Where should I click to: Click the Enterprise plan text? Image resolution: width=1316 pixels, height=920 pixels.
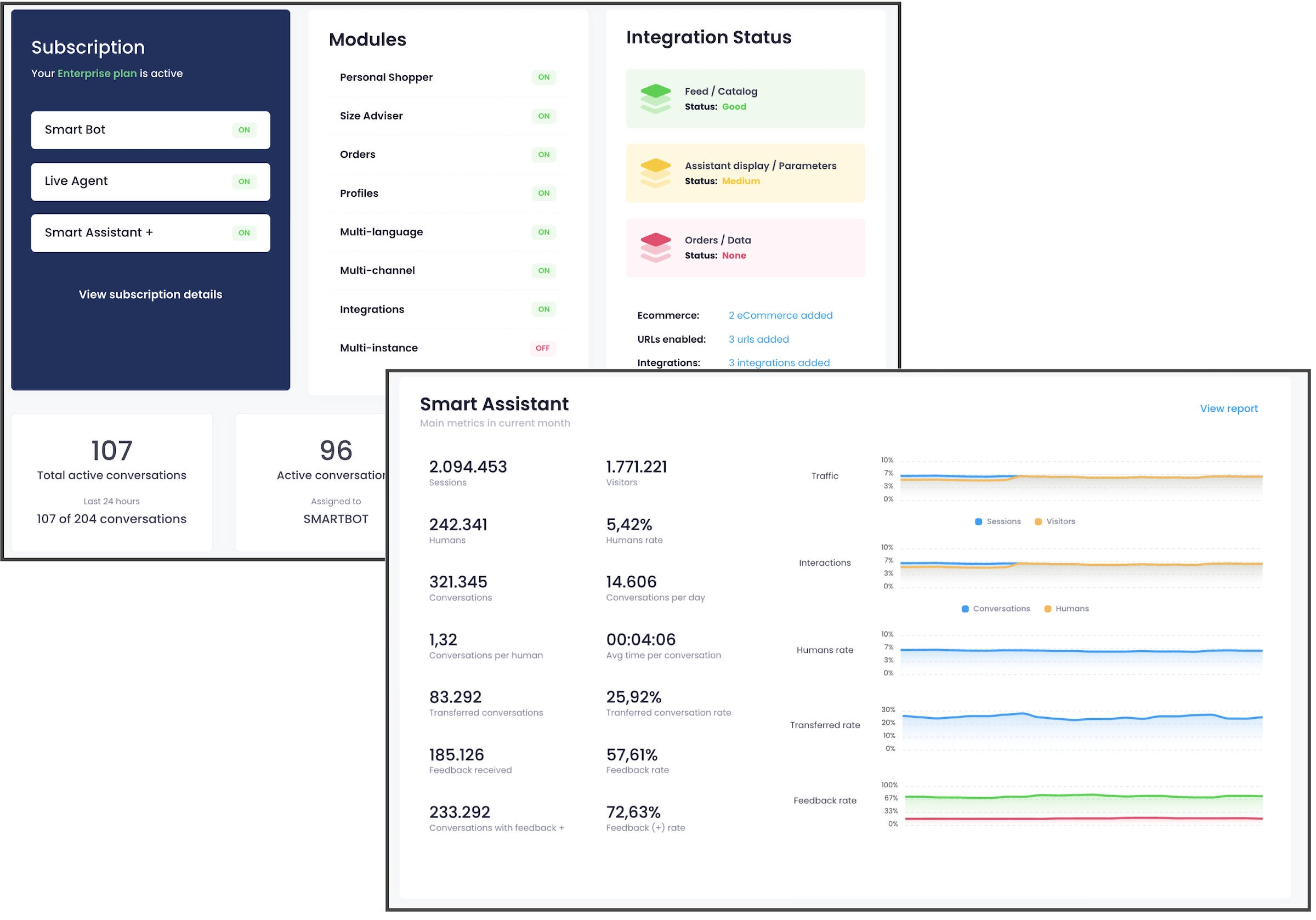[97, 73]
